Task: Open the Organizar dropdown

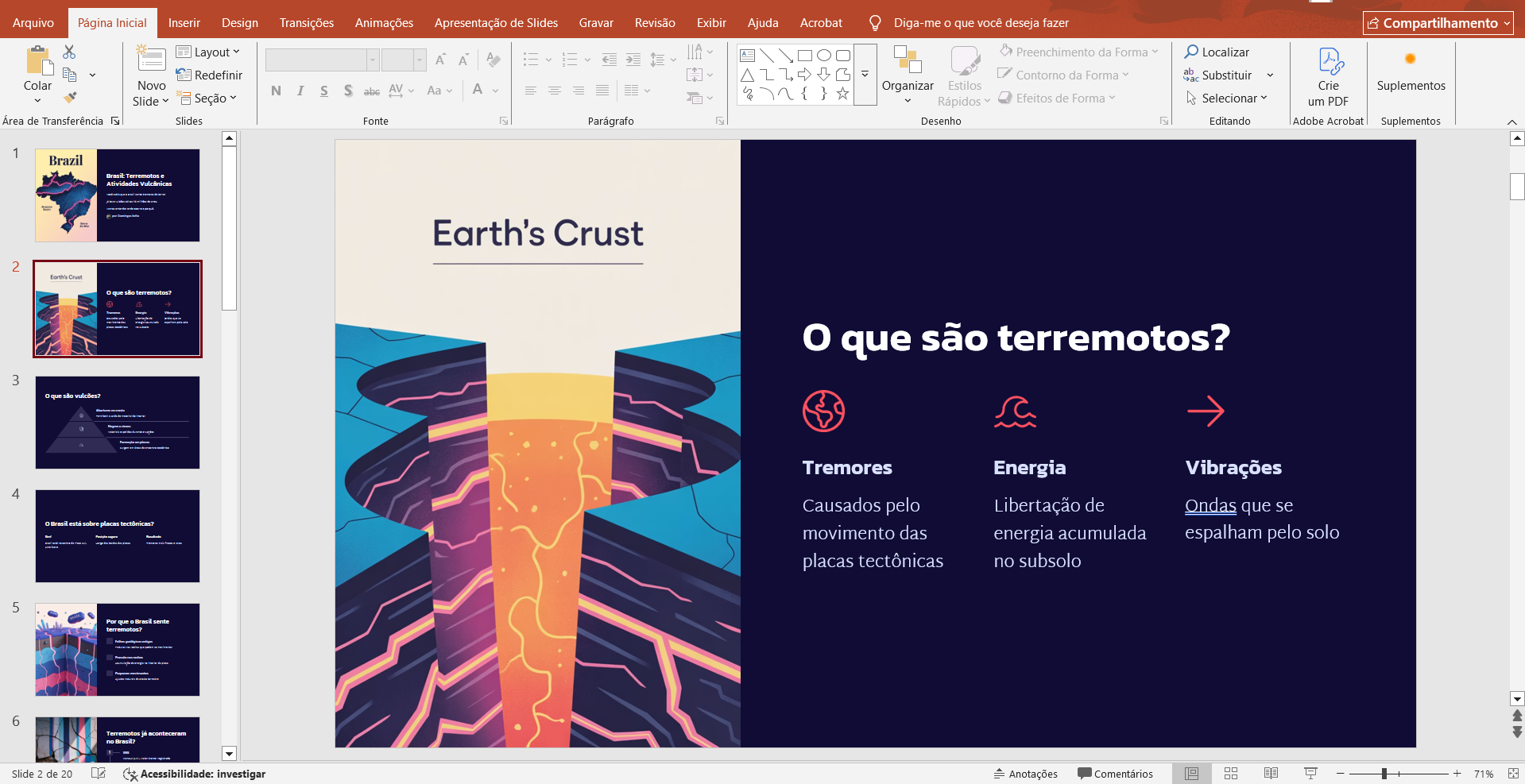Action: pos(908,75)
